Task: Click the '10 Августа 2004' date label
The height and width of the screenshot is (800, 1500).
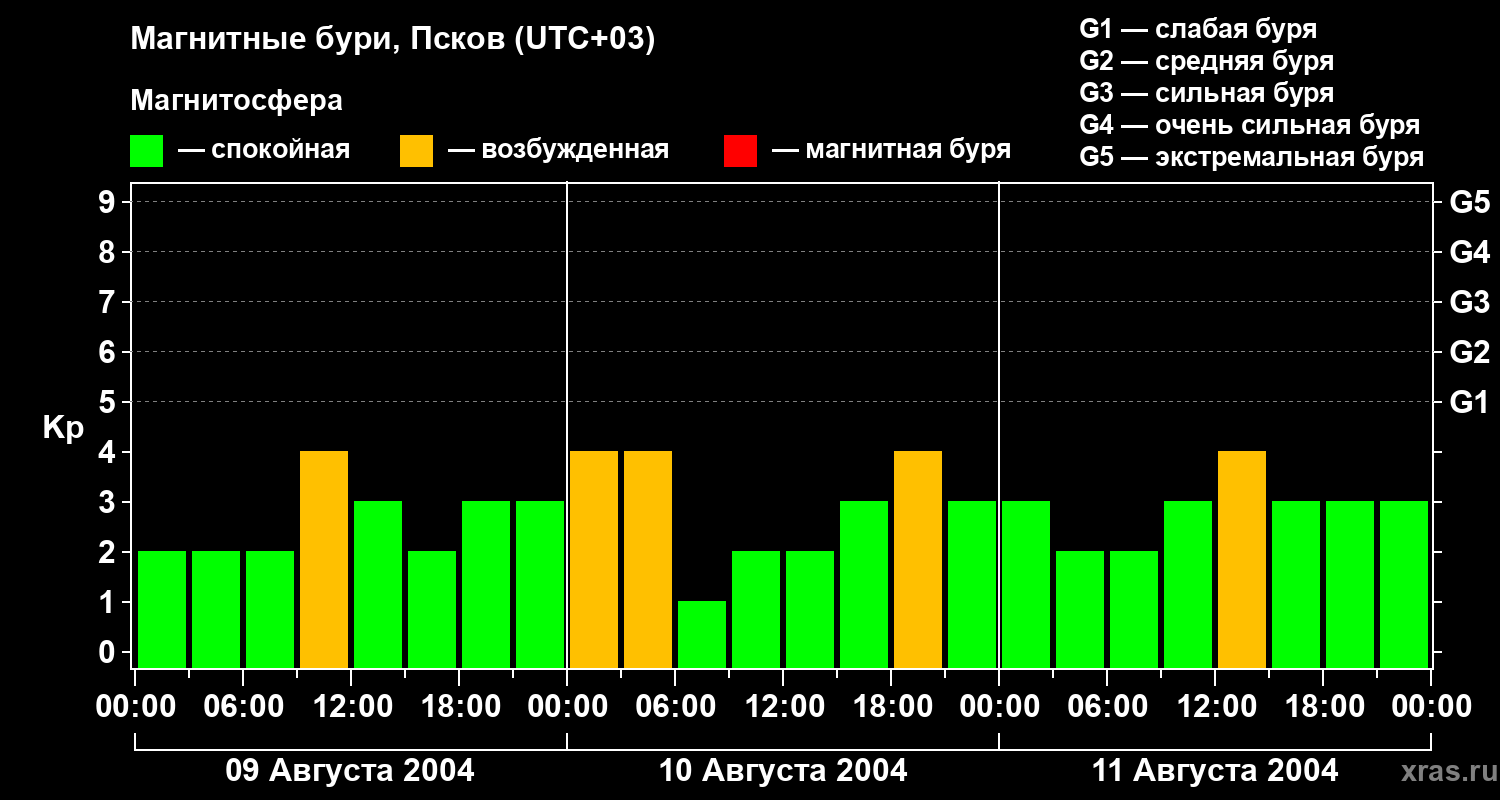Action: coord(783,771)
